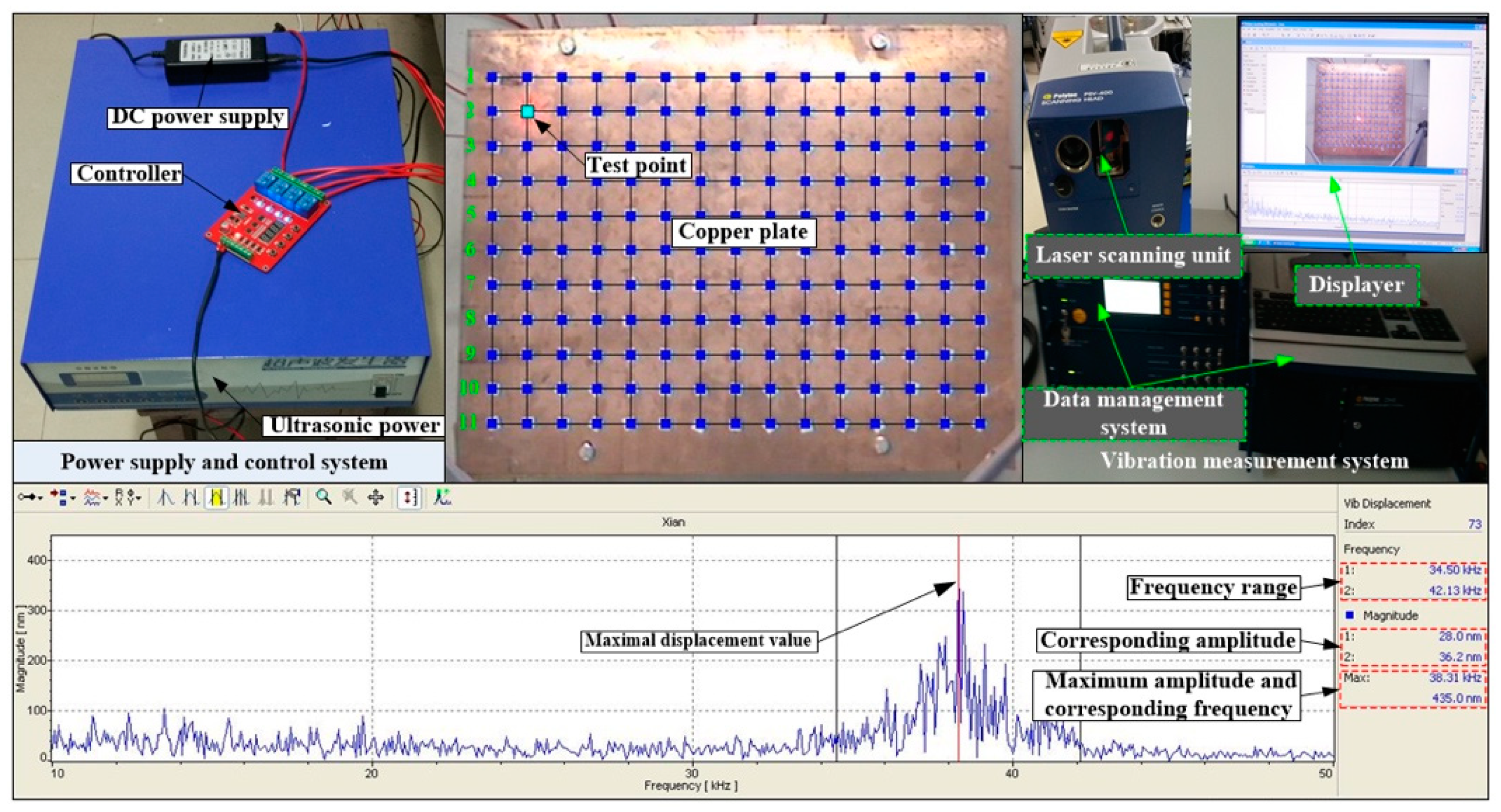The image size is (1501, 812).
Task: Click the green auto-scale axes icon
Action: click(442, 497)
